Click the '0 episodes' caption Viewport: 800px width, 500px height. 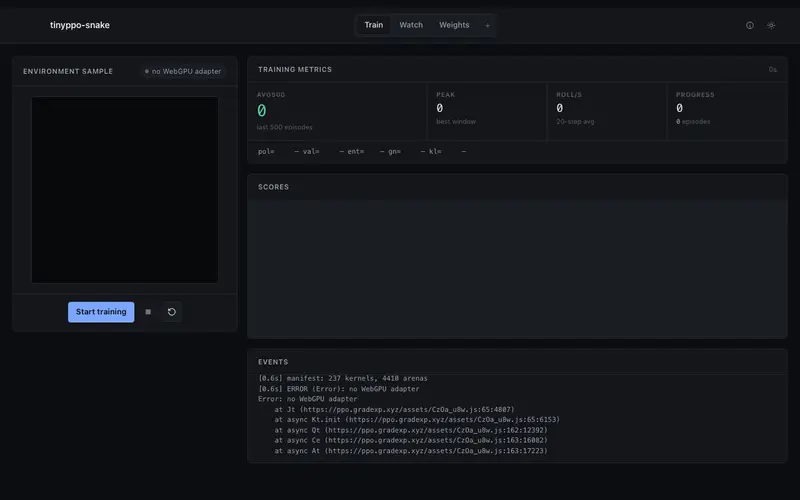pos(693,121)
